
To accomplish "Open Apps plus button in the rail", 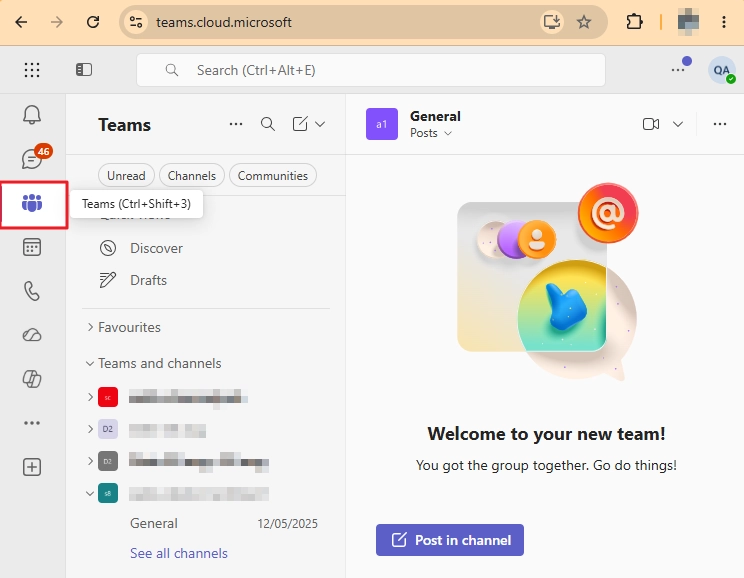I will [x=32, y=467].
